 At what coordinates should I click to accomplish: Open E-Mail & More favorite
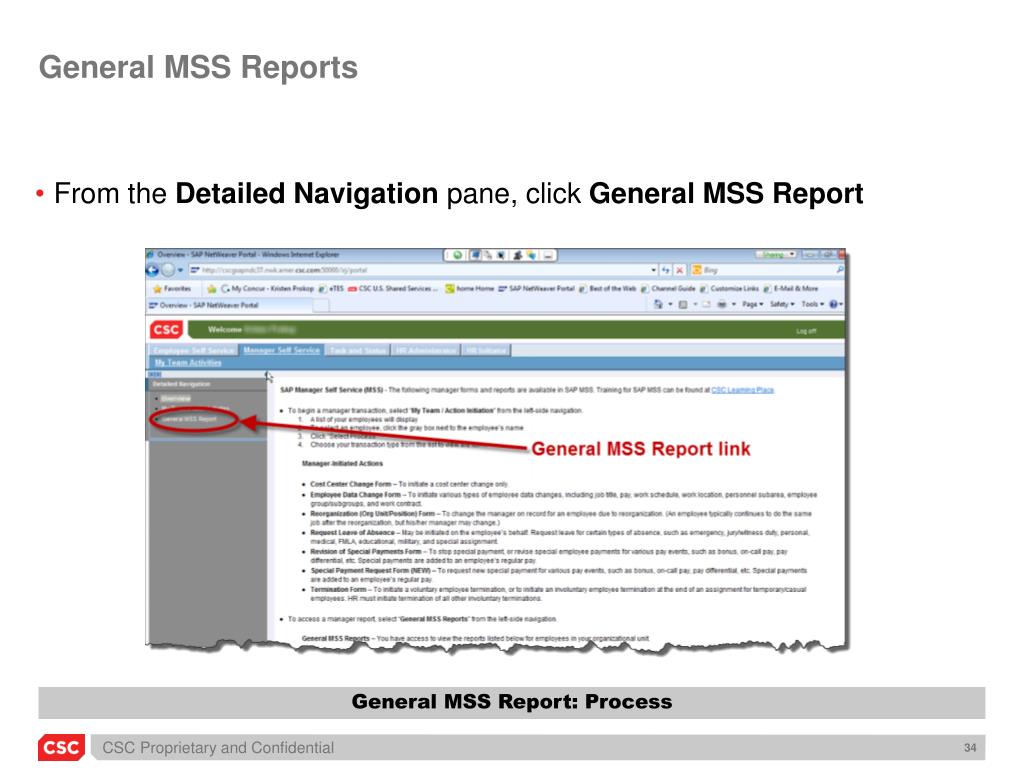pyautogui.click(x=790, y=288)
